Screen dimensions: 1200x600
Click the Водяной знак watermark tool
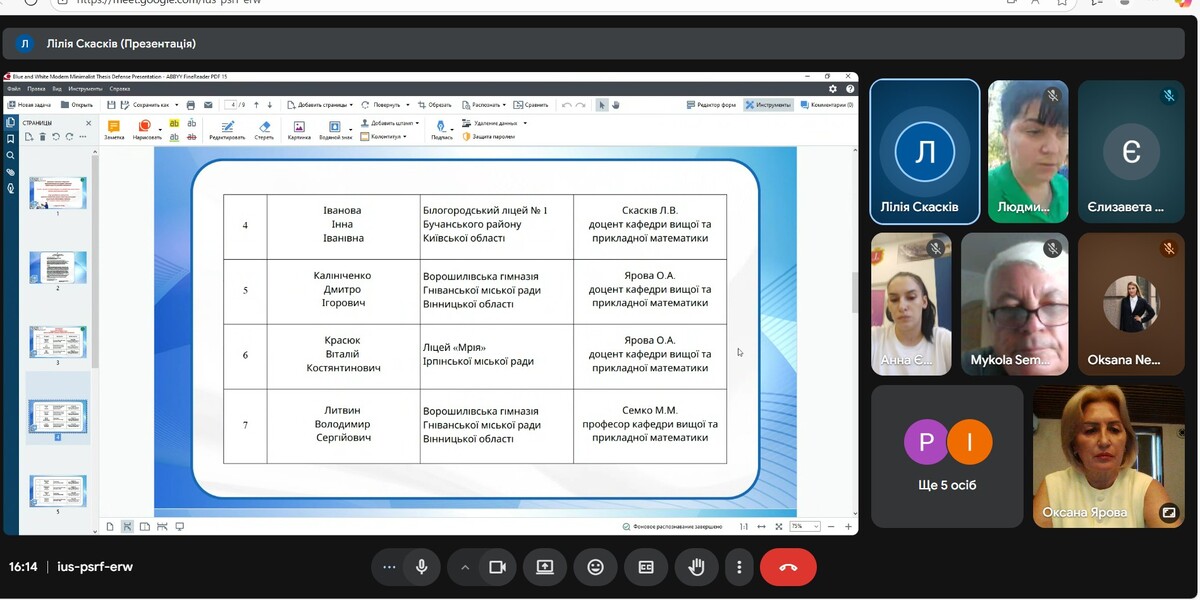coord(336,130)
